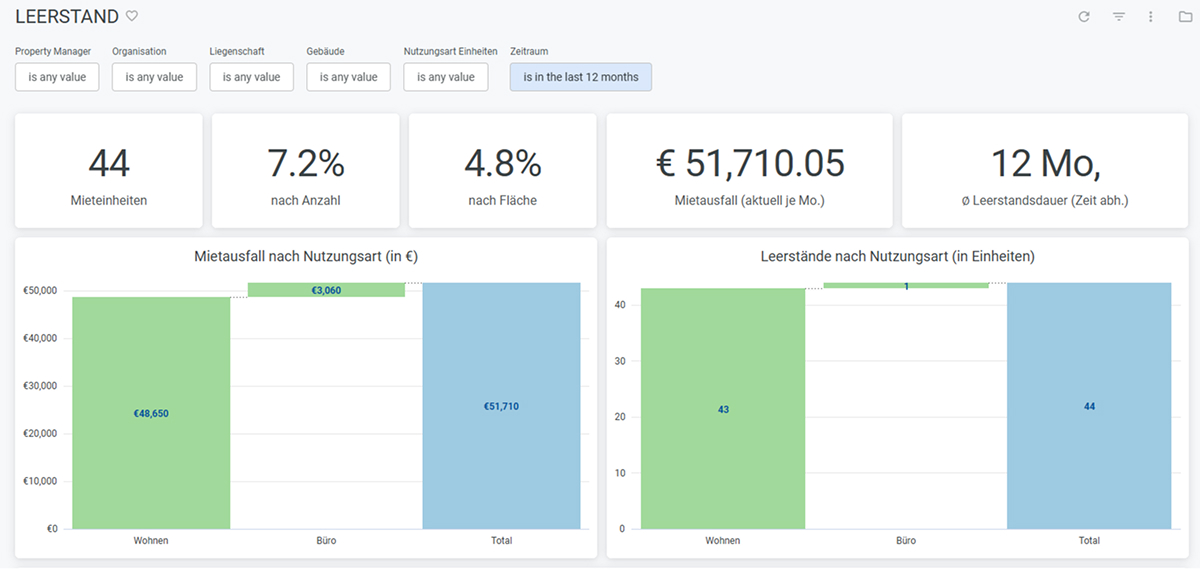Open the Property Manager filter dropdown

(57, 77)
